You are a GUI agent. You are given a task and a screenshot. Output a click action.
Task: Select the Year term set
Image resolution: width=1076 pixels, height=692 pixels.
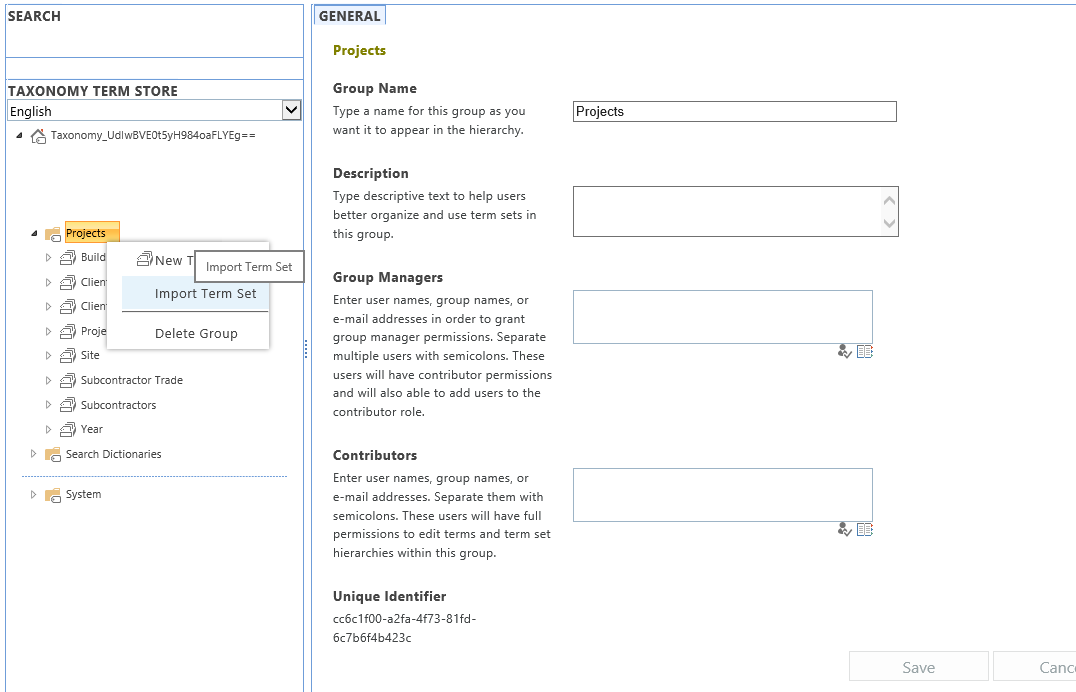point(91,429)
